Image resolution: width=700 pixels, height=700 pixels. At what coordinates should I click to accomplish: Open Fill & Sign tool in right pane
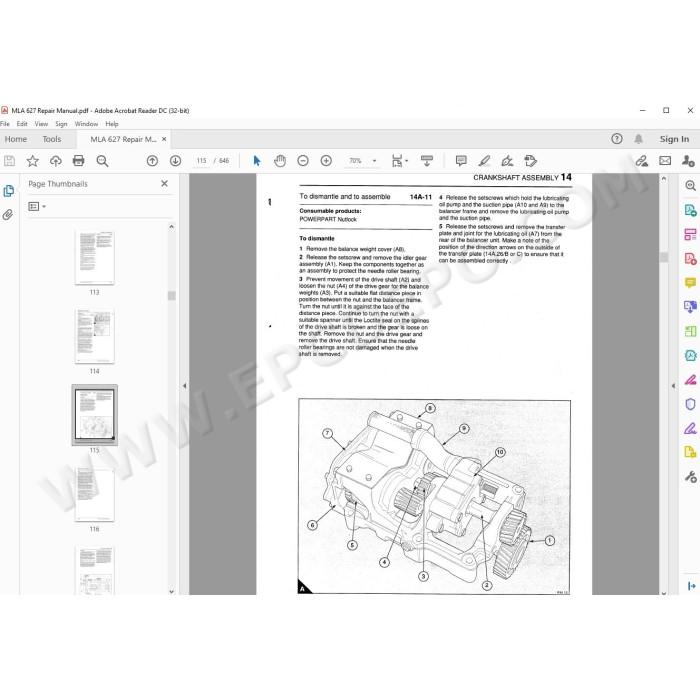(x=690, y=429)
